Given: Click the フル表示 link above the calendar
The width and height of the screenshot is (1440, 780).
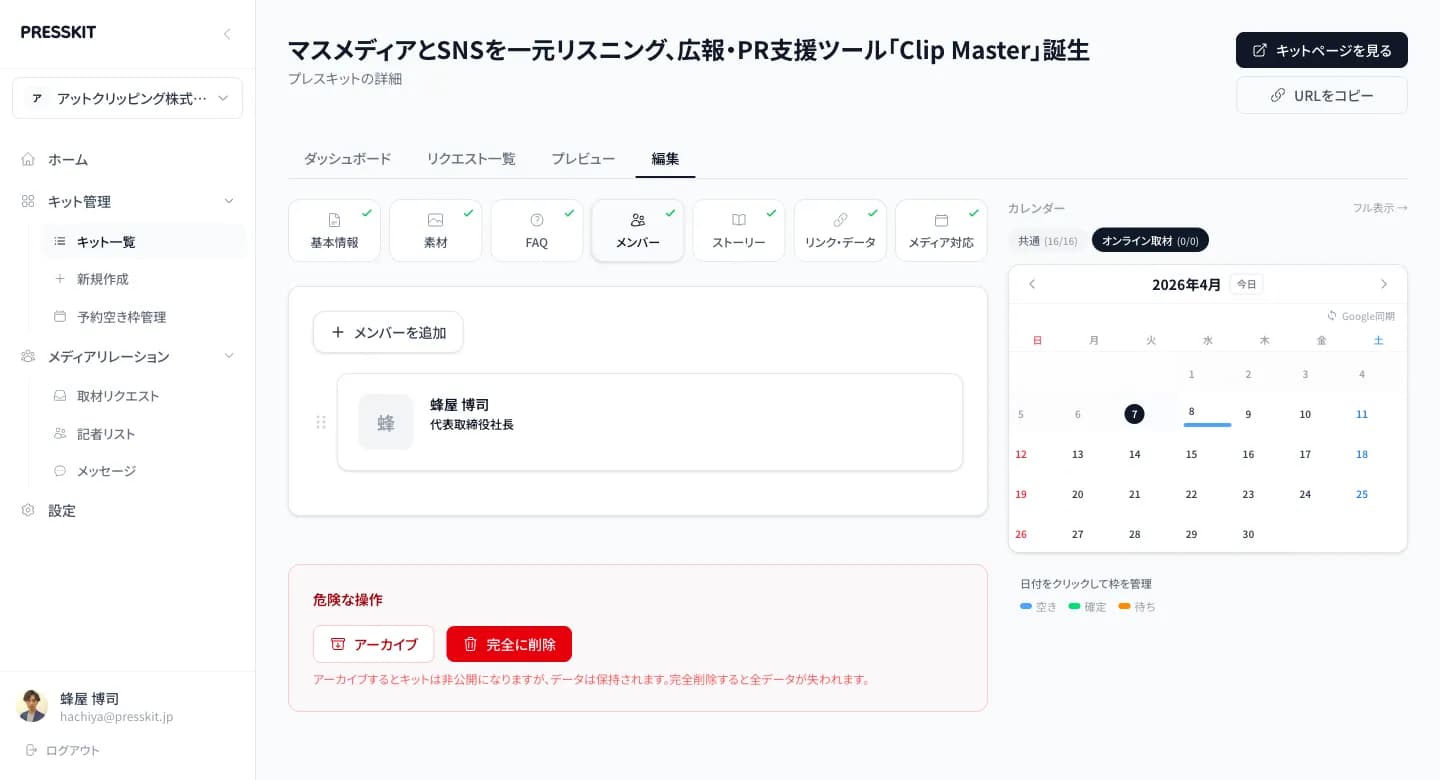Looking at the screenshot, I should click(x=1380, y=208).
